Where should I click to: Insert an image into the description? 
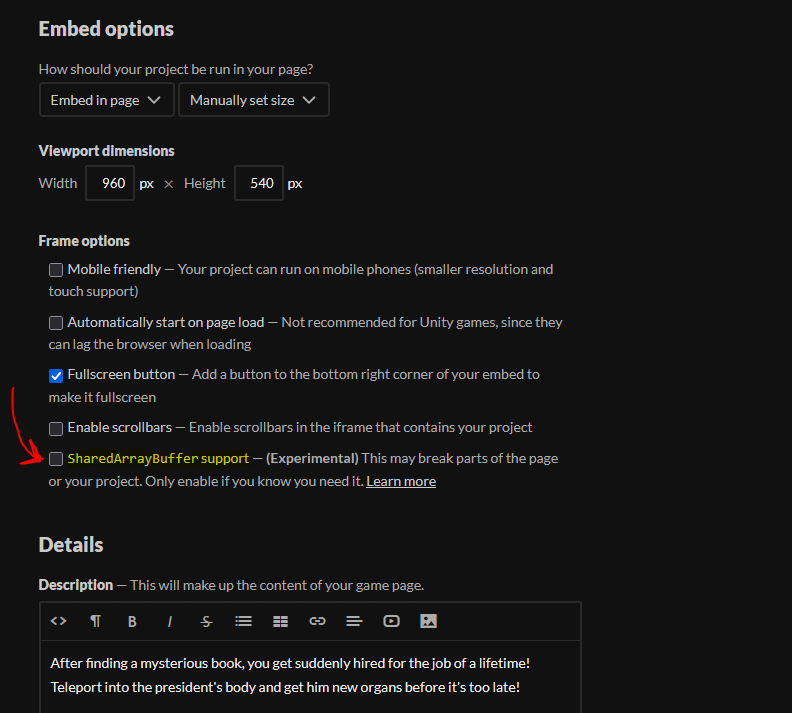(x=428, y=621)
